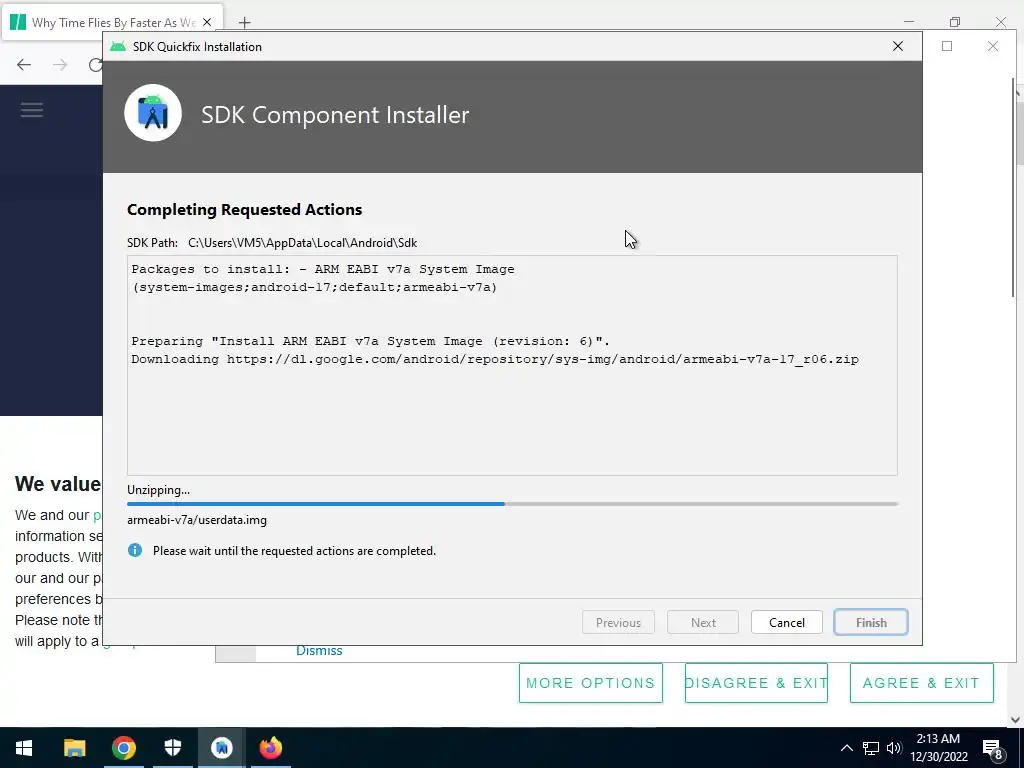Open File Explorer from the taskbar
Viewport: 1024px width, 768px height.
click(x=74, y=748)
